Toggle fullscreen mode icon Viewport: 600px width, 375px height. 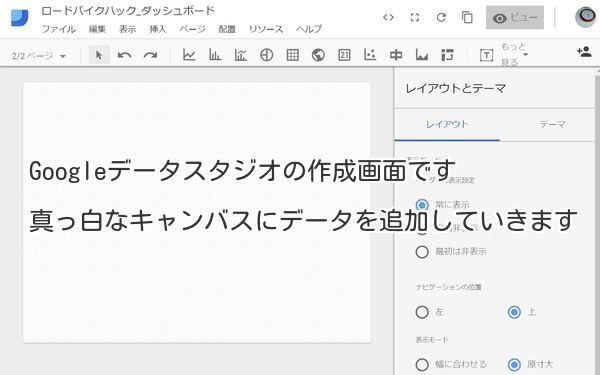point(415,17)
